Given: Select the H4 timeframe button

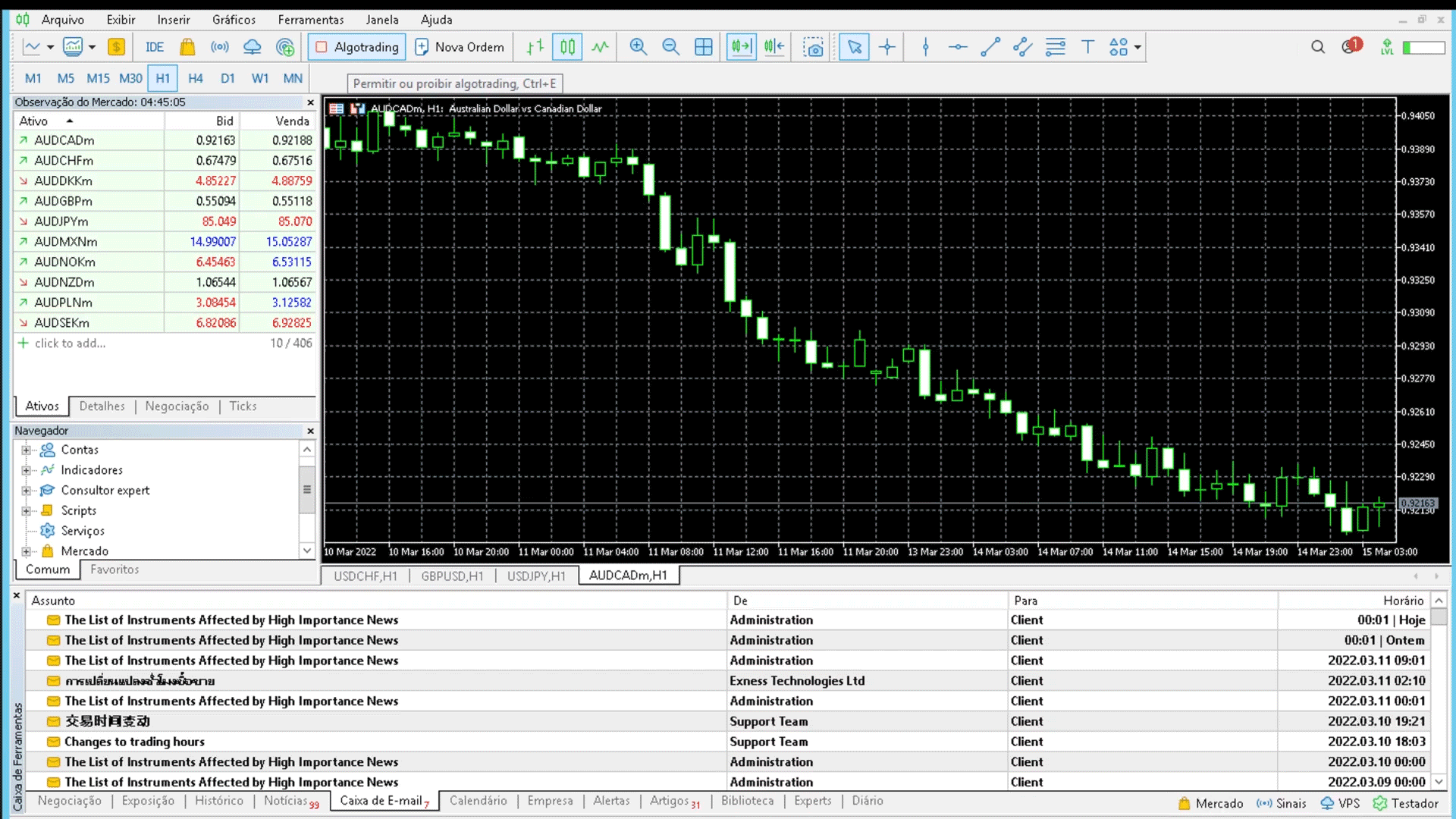Looking at the screenshot, I should [195, 78].
